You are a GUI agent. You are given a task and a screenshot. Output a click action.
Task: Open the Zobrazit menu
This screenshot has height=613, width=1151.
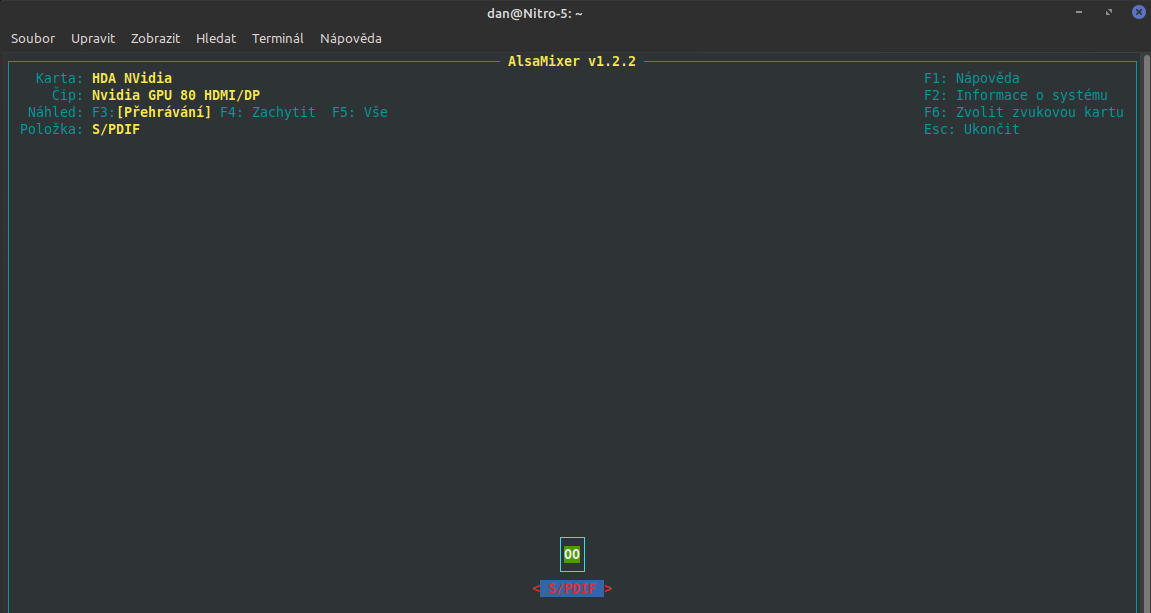point(155,38)
